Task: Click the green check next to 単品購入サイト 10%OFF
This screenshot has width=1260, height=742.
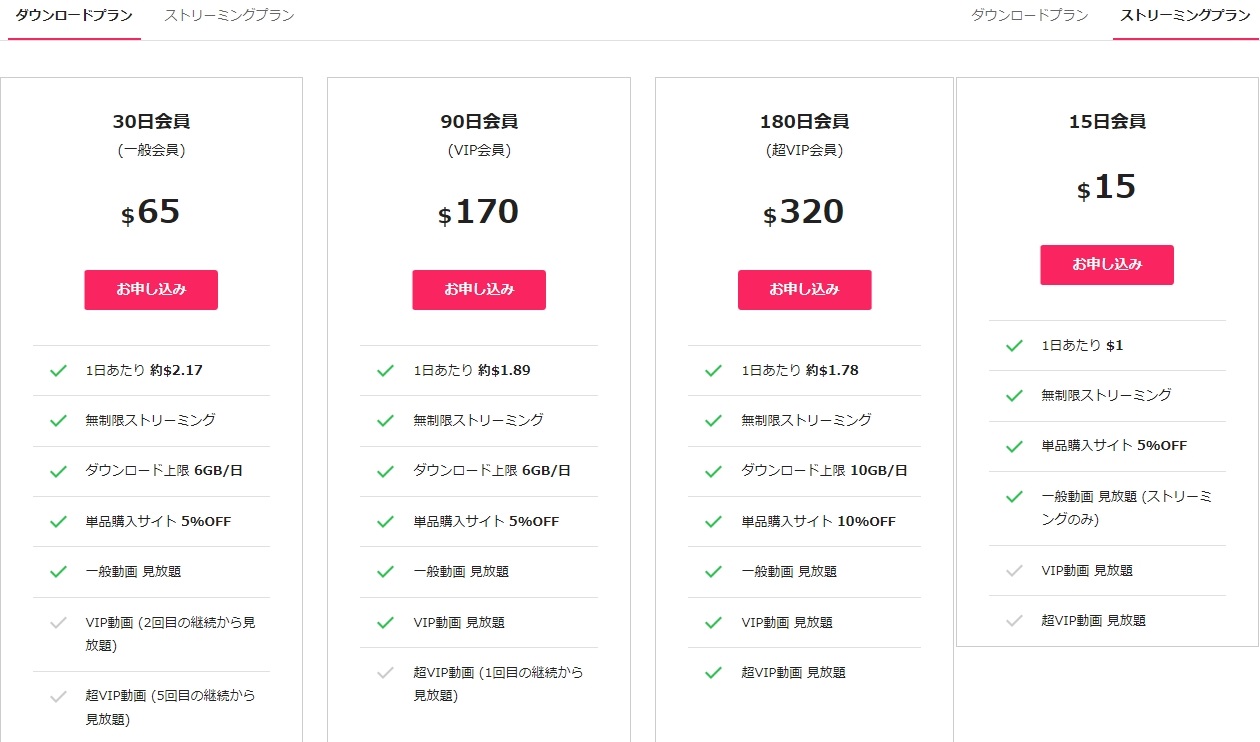Action: (713, 522)
